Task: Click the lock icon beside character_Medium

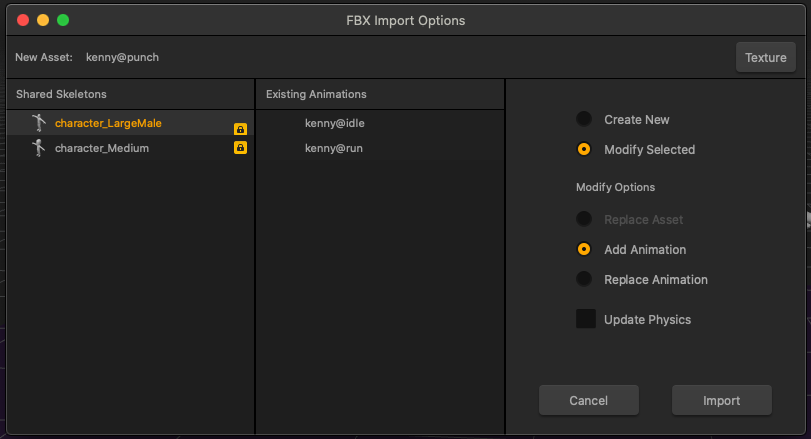Action: pos(240,148)
